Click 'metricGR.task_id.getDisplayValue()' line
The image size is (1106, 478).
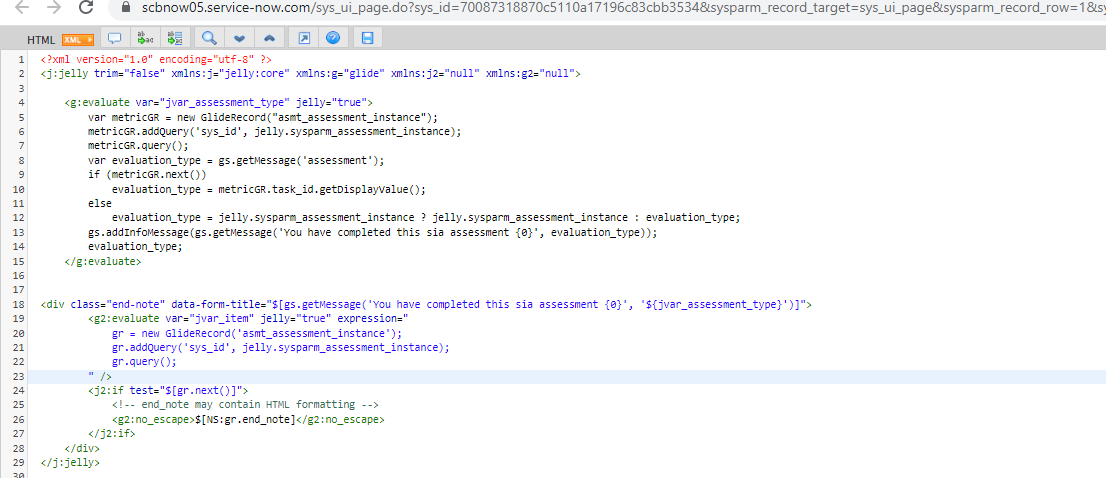269,189
